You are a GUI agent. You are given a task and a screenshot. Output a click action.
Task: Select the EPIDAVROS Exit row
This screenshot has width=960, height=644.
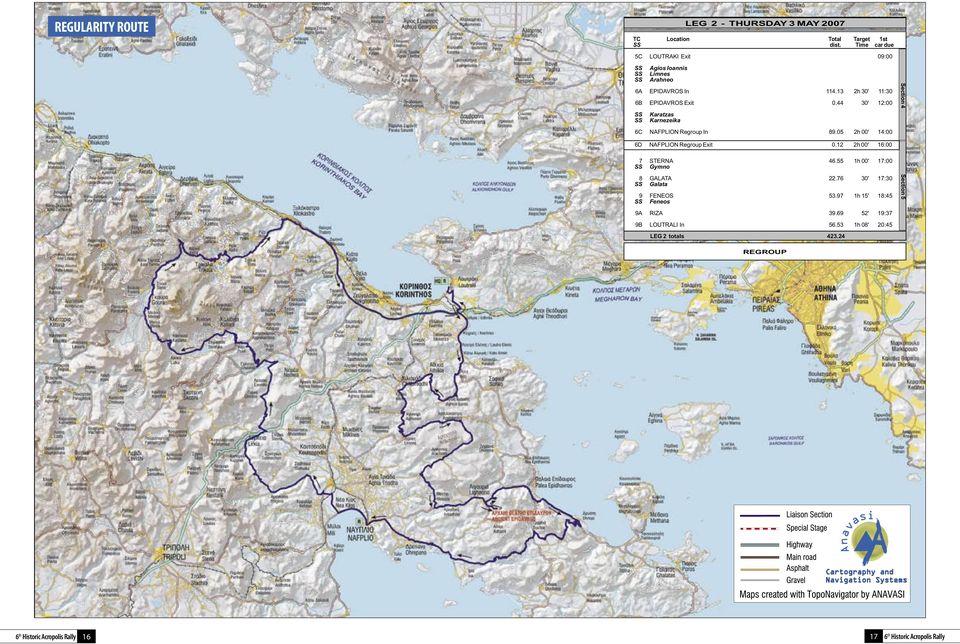click(x=763, y=103)
